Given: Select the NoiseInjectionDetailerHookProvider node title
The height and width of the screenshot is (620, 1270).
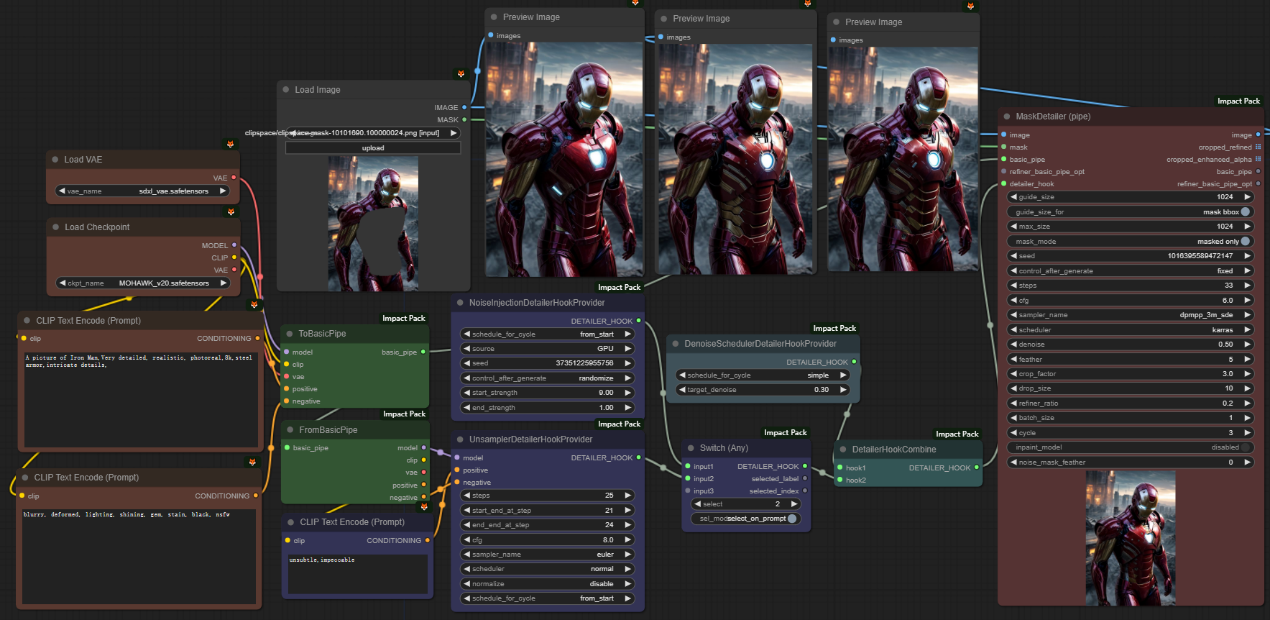Looking at the screenshot, I should point(536,302).
